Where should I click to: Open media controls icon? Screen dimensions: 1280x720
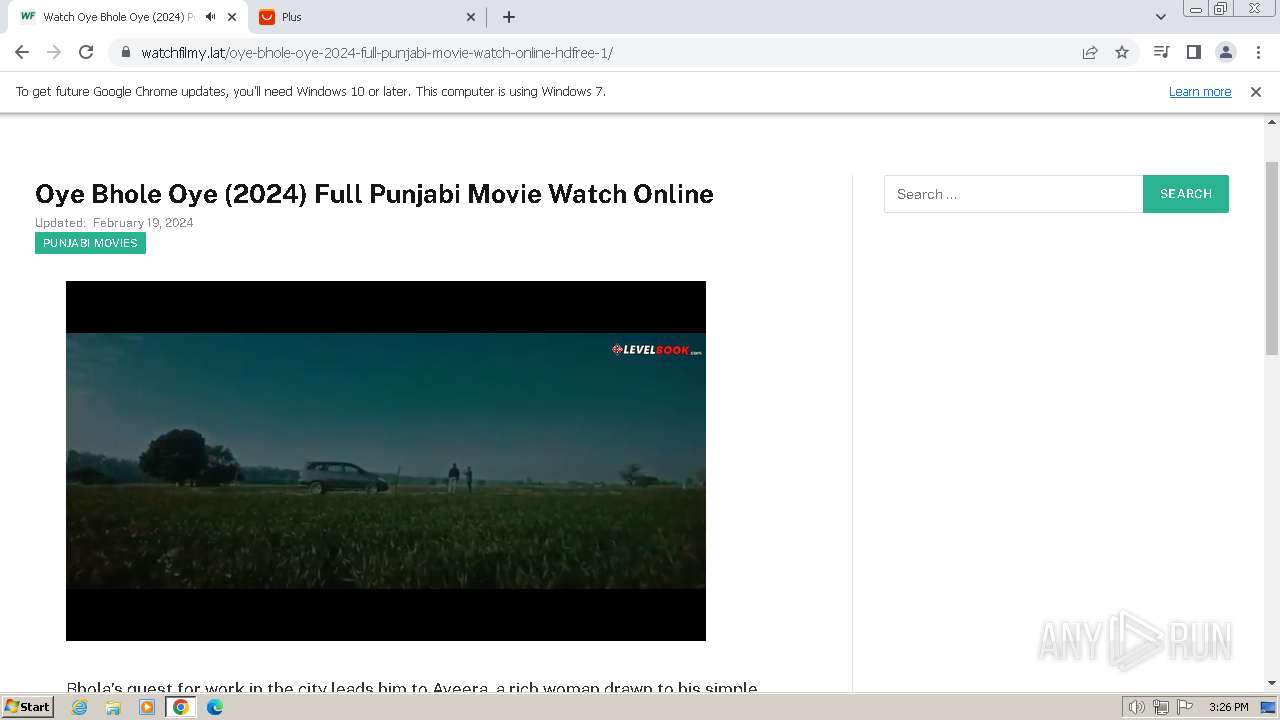[1161, 52]
